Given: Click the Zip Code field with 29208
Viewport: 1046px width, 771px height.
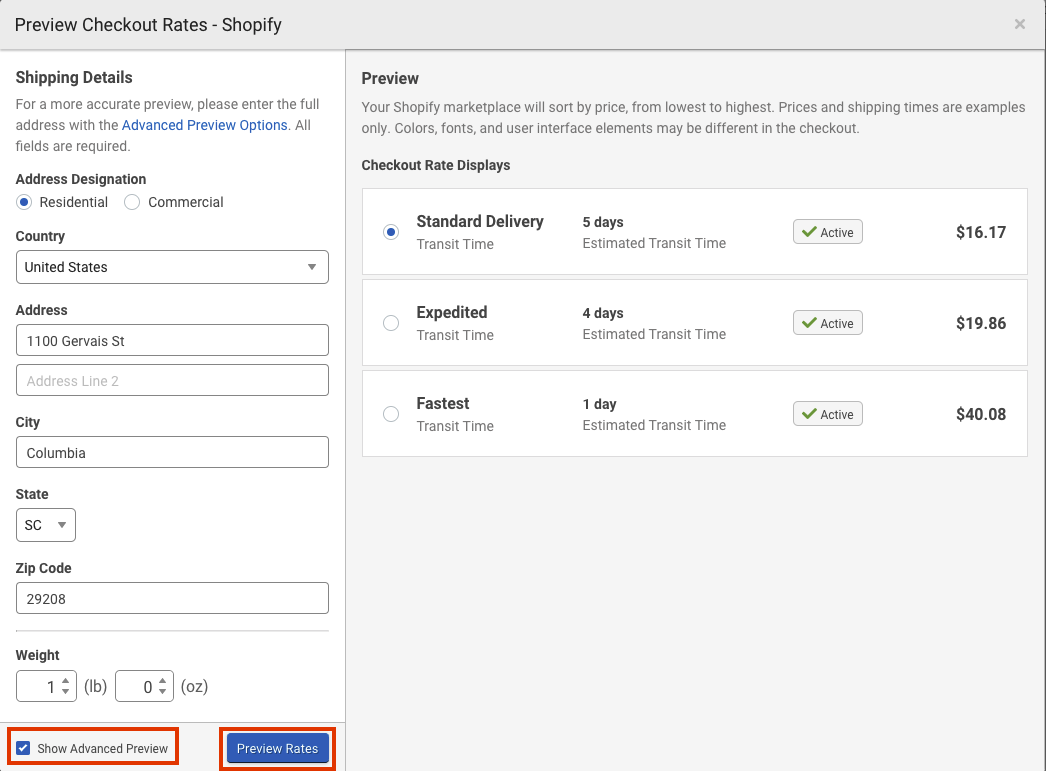Looking at the screenshot, I should point(172,598).
